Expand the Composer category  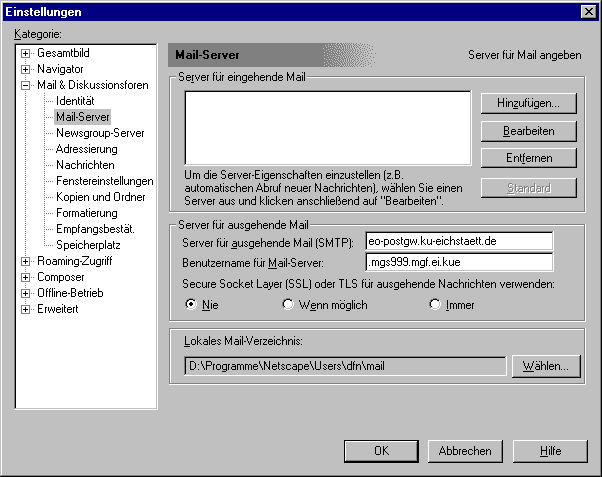tap(26, 277)
